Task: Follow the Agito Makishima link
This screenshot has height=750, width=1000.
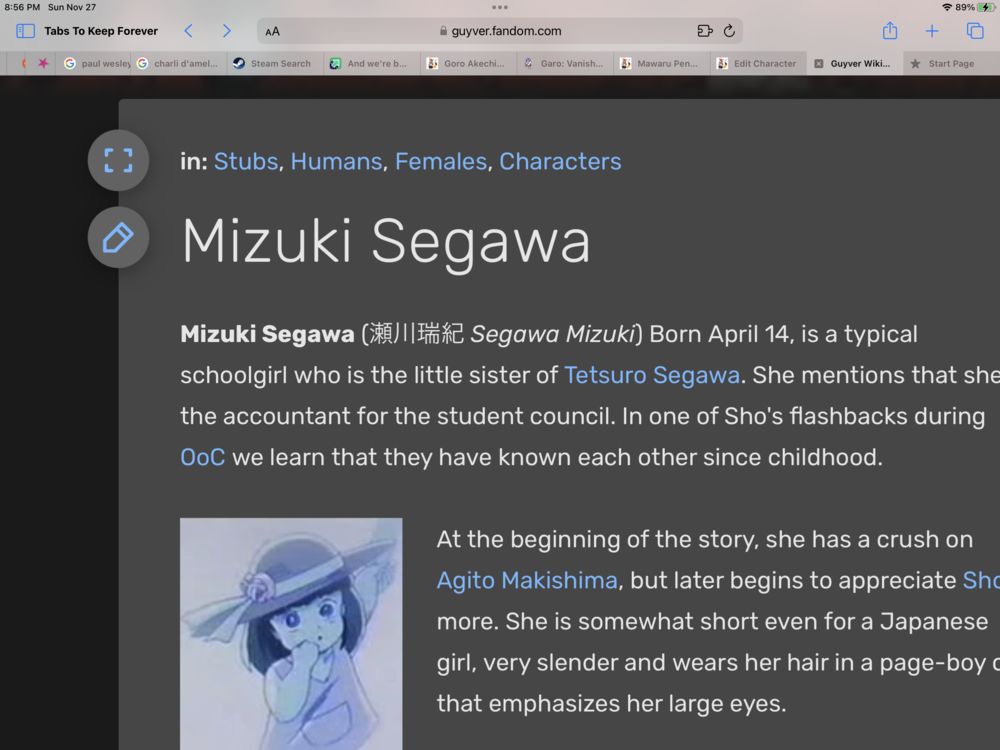Action: 527,580
